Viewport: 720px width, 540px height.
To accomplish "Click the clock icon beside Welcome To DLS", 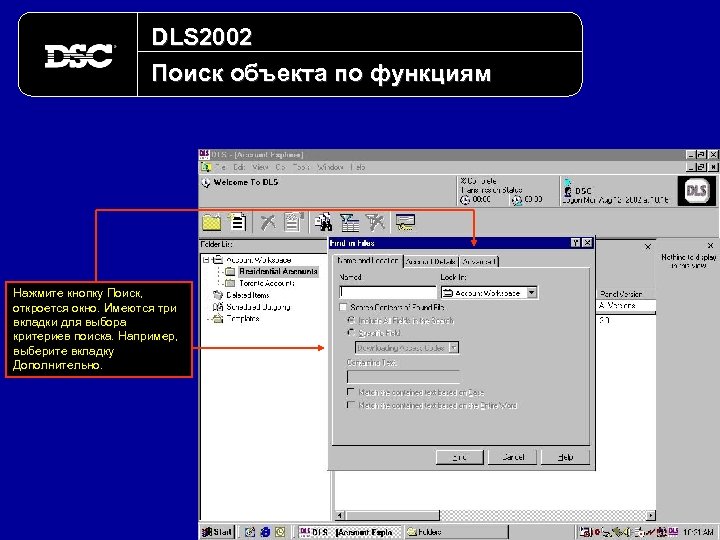I will (x=206, y=183).
